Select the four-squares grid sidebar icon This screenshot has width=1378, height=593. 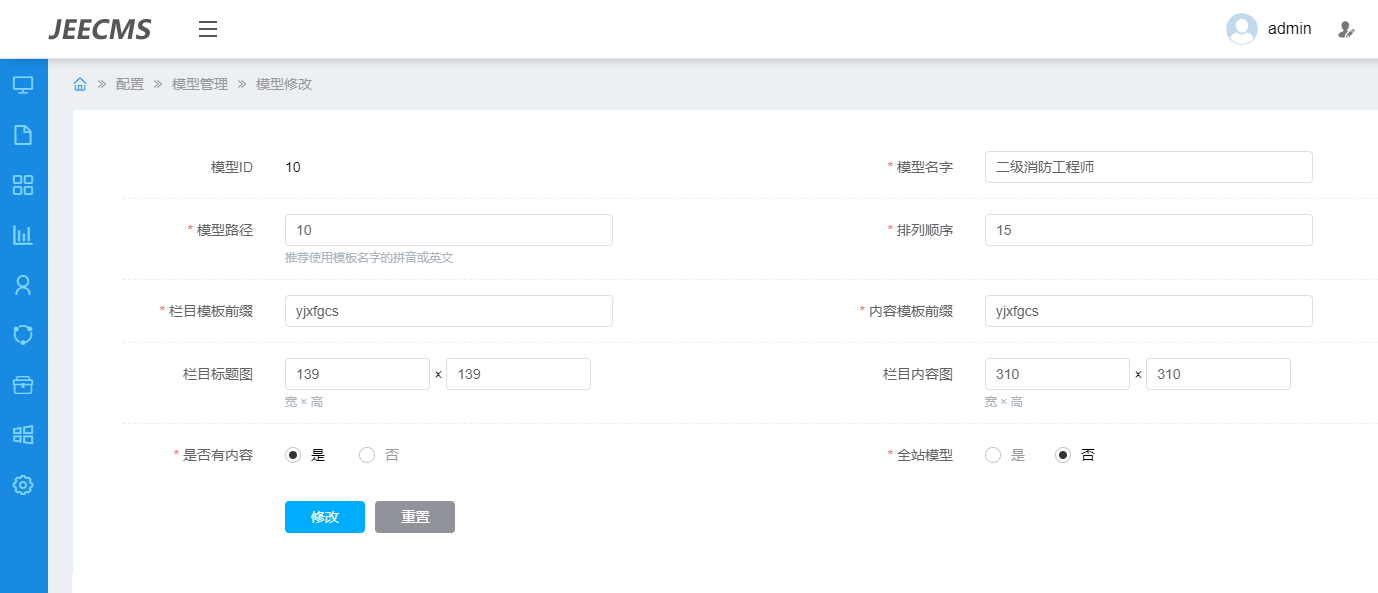pyautogui.click(x=23, y=185)
